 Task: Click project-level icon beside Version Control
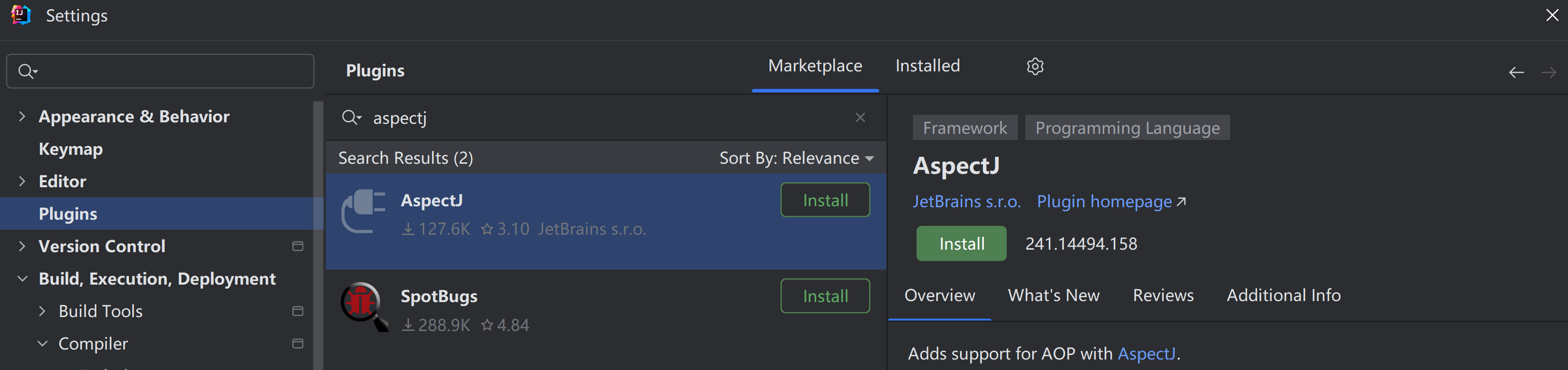(x=298, y=247)
